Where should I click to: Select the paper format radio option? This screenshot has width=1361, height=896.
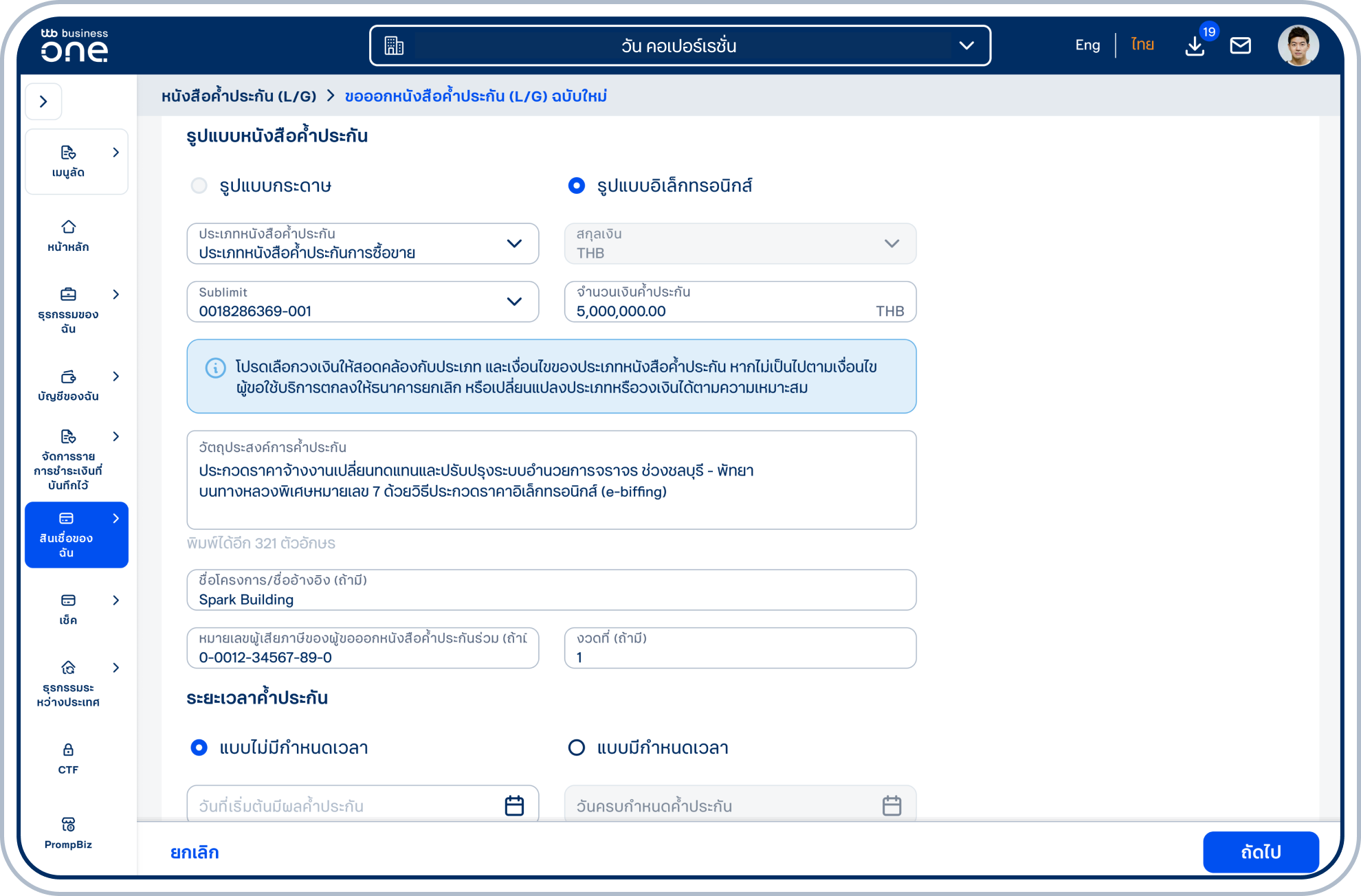(199, 186)
